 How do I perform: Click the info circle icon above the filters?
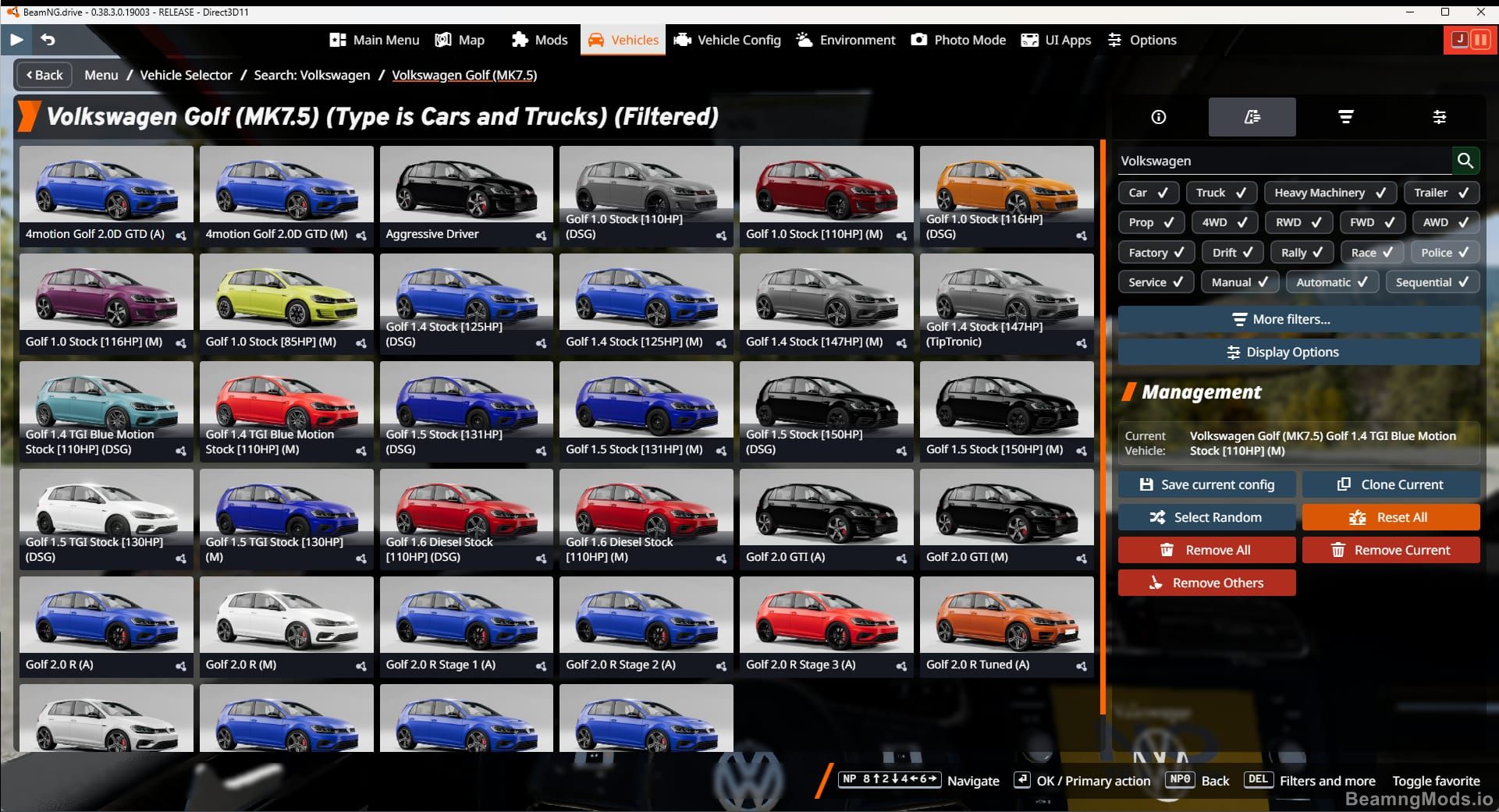[x=1157, y=117]
